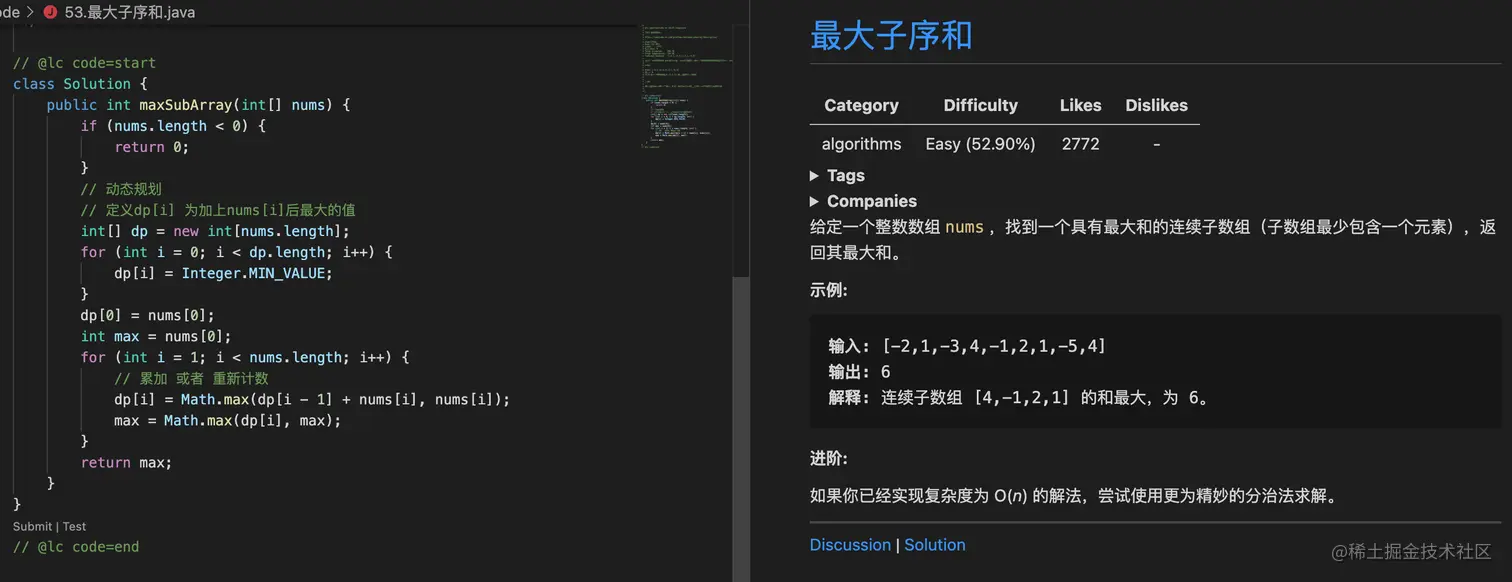Click the Likes column header
The image size is (1512, 582).
(1080, 105)
